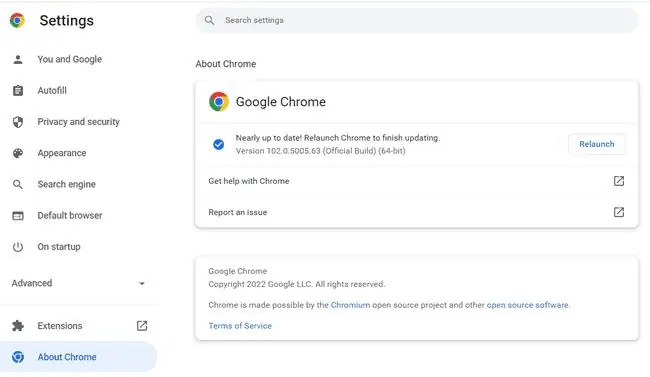Open the Chromium project link
This screenshot has height=377, width=650.
[x=350, y=305]
